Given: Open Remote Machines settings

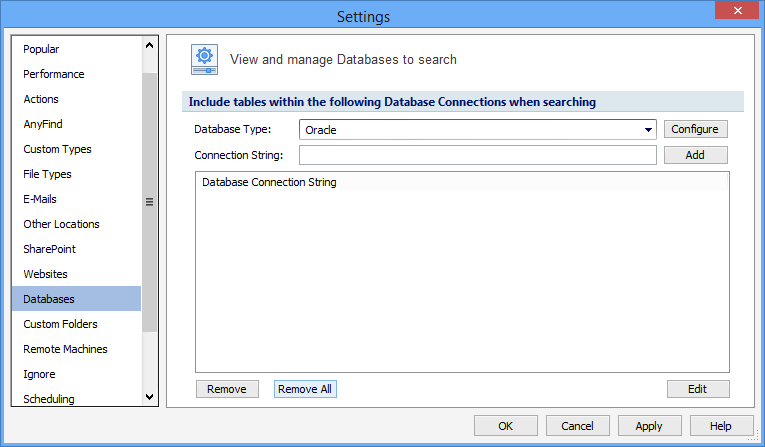Looking at the screenshot, I should pos(65,349).
